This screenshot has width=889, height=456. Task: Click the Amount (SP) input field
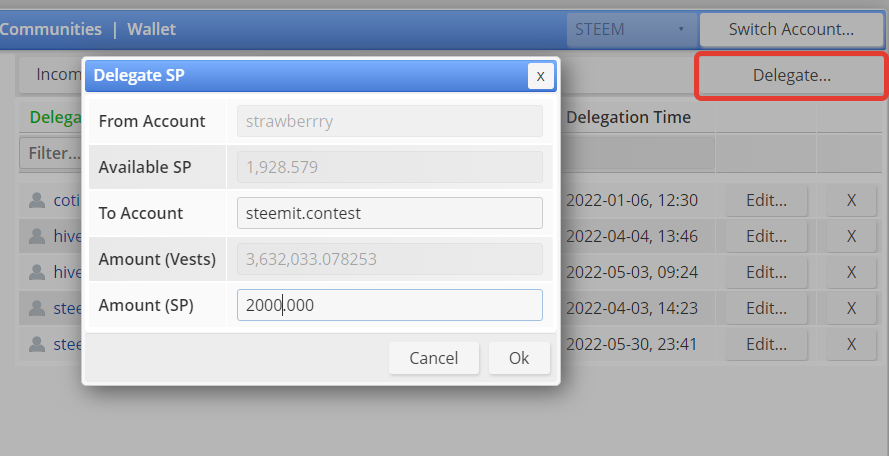tap(390, 305)
